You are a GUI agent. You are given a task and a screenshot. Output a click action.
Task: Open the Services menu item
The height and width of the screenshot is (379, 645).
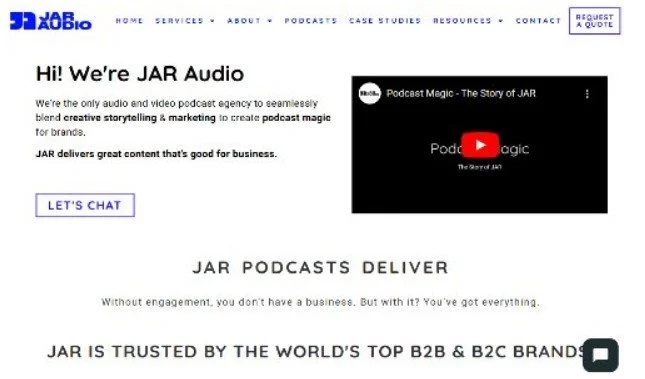179,21
